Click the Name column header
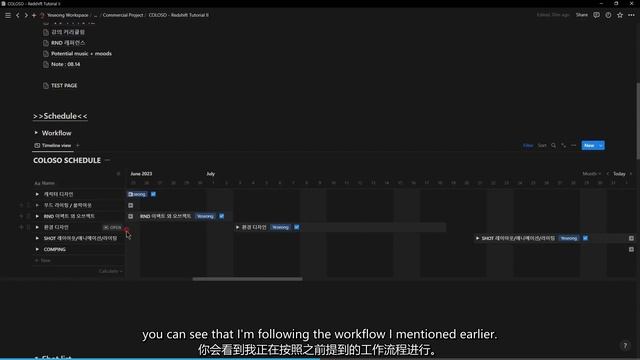The width and height of the screenshot is (640, 360). 44,183
